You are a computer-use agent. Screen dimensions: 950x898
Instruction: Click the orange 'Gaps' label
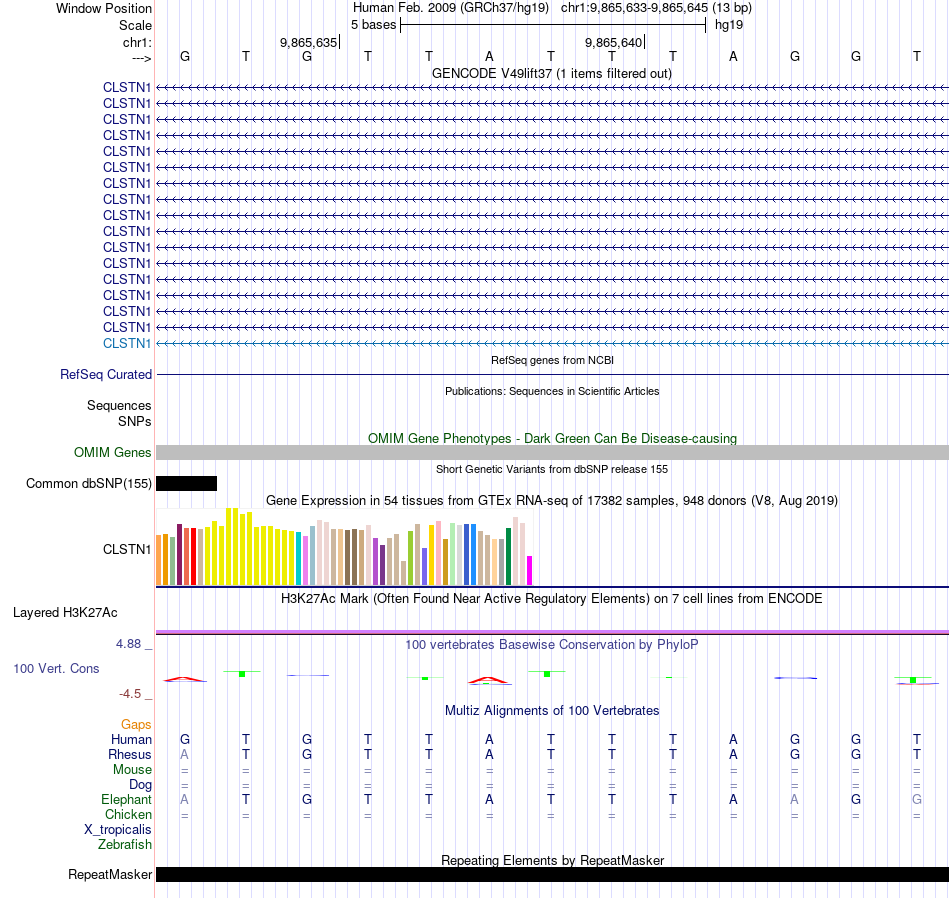pos(136,725)
